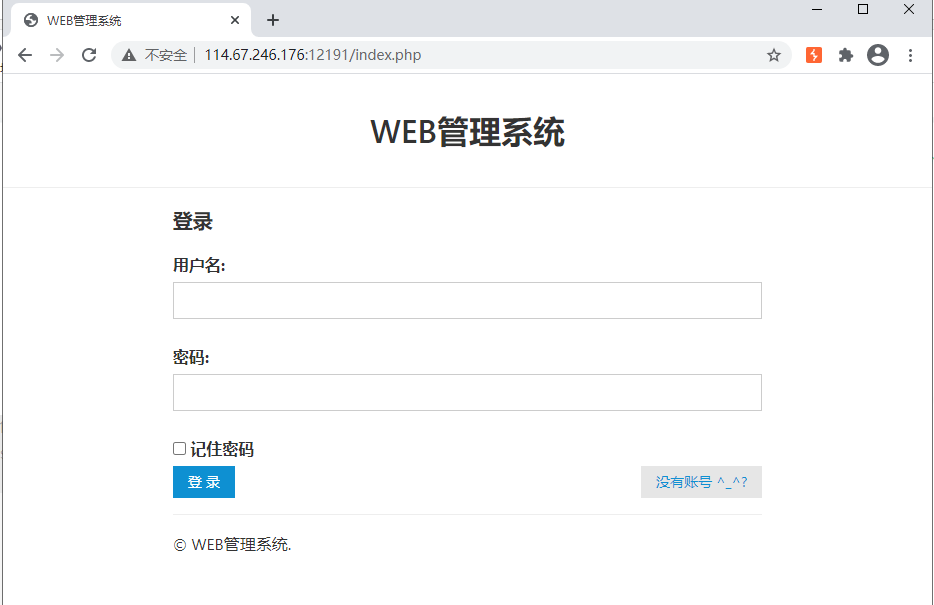Expand browser options via kebab menu

911,55
